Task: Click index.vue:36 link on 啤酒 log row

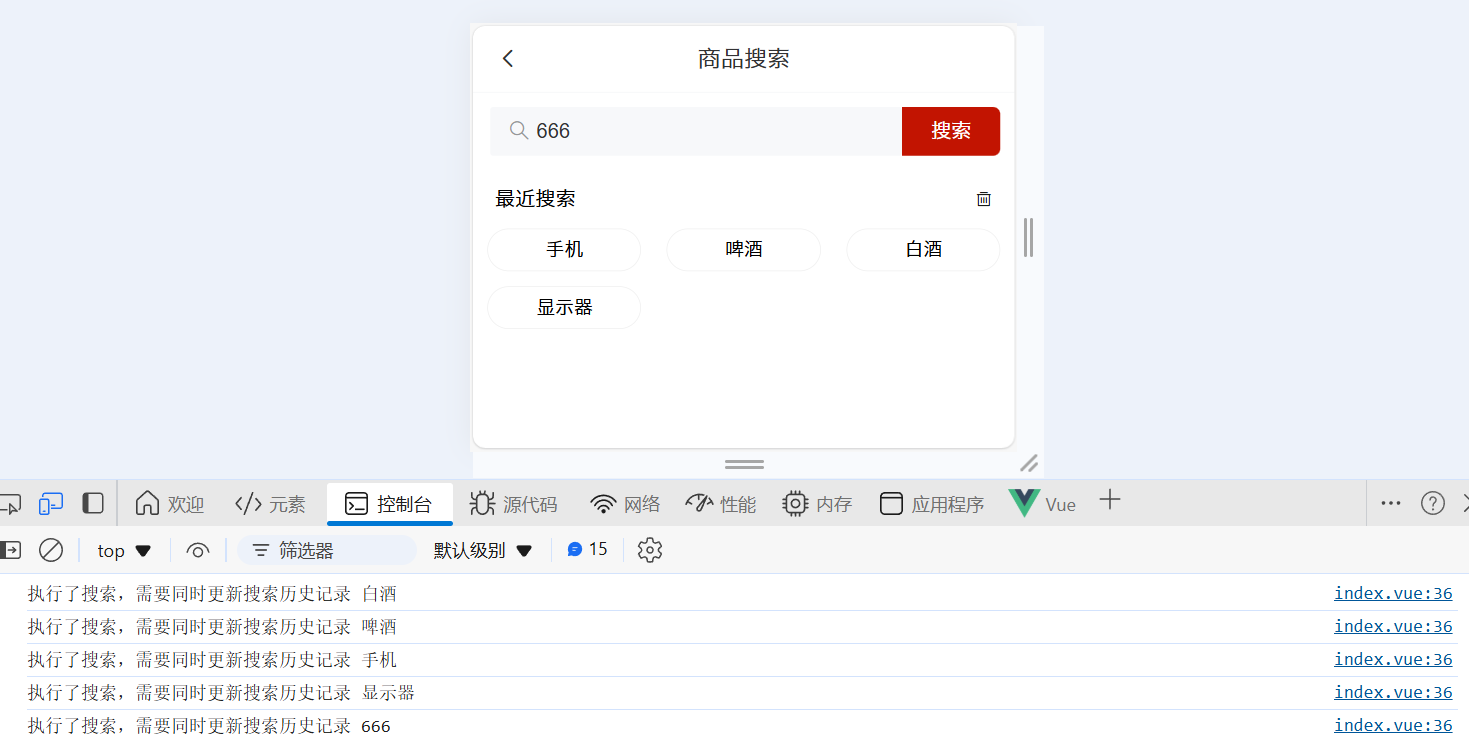Action: 1393,627
